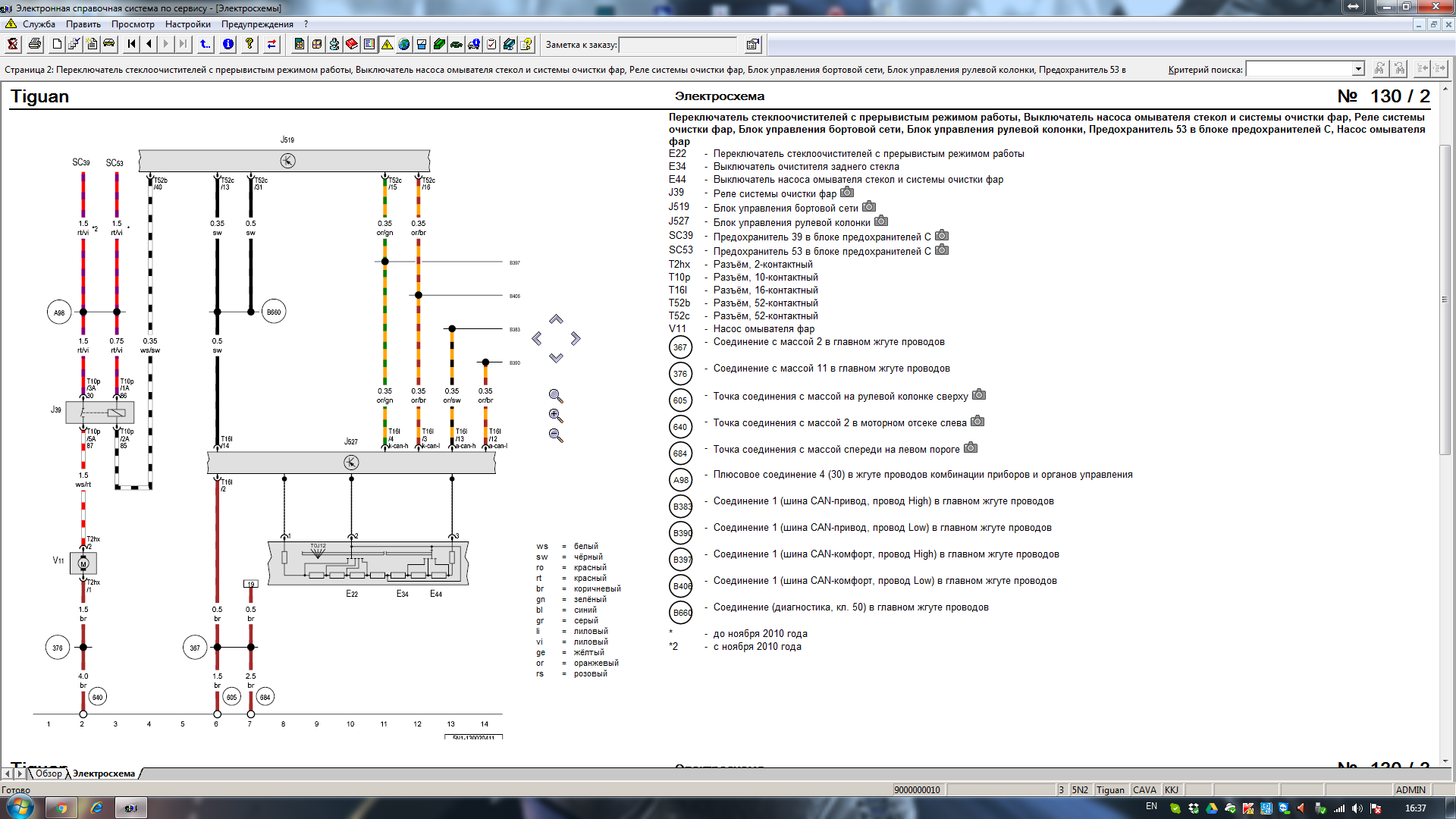Click the yellow warning triangle toolbar icon
This screenshot has width=1456, height=819.
point(387,44)
